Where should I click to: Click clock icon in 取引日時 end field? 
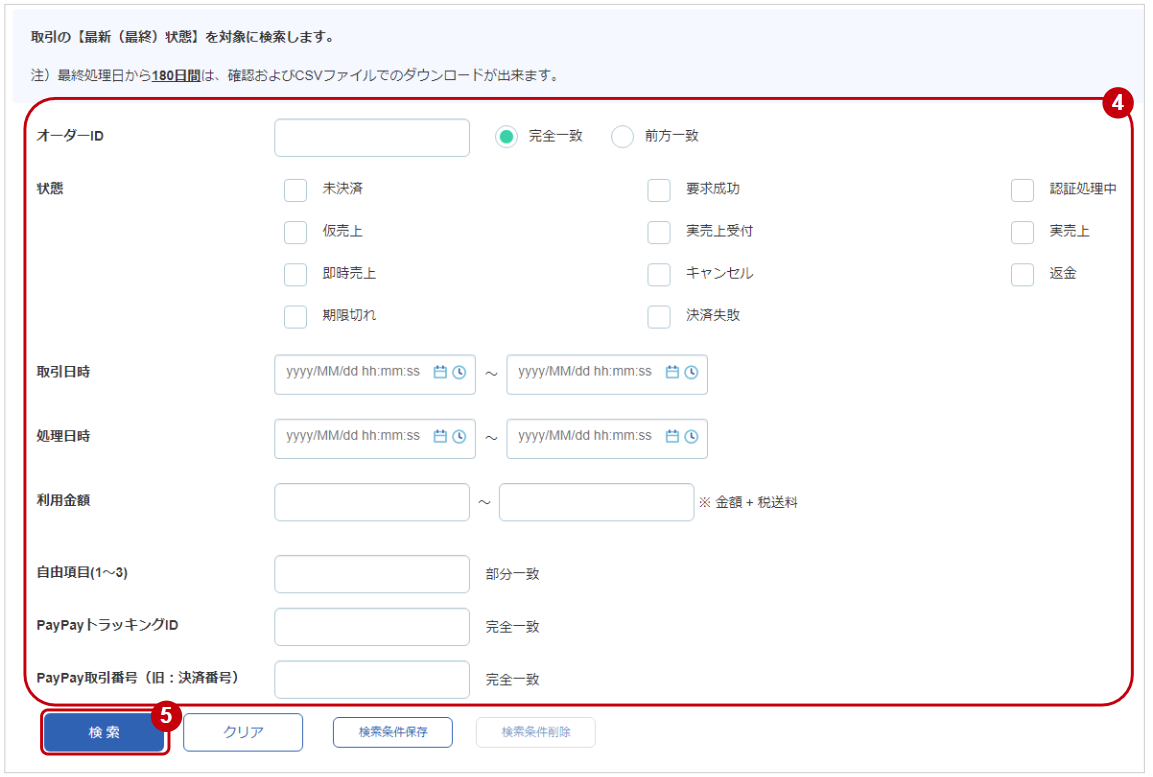coord(691,372)
